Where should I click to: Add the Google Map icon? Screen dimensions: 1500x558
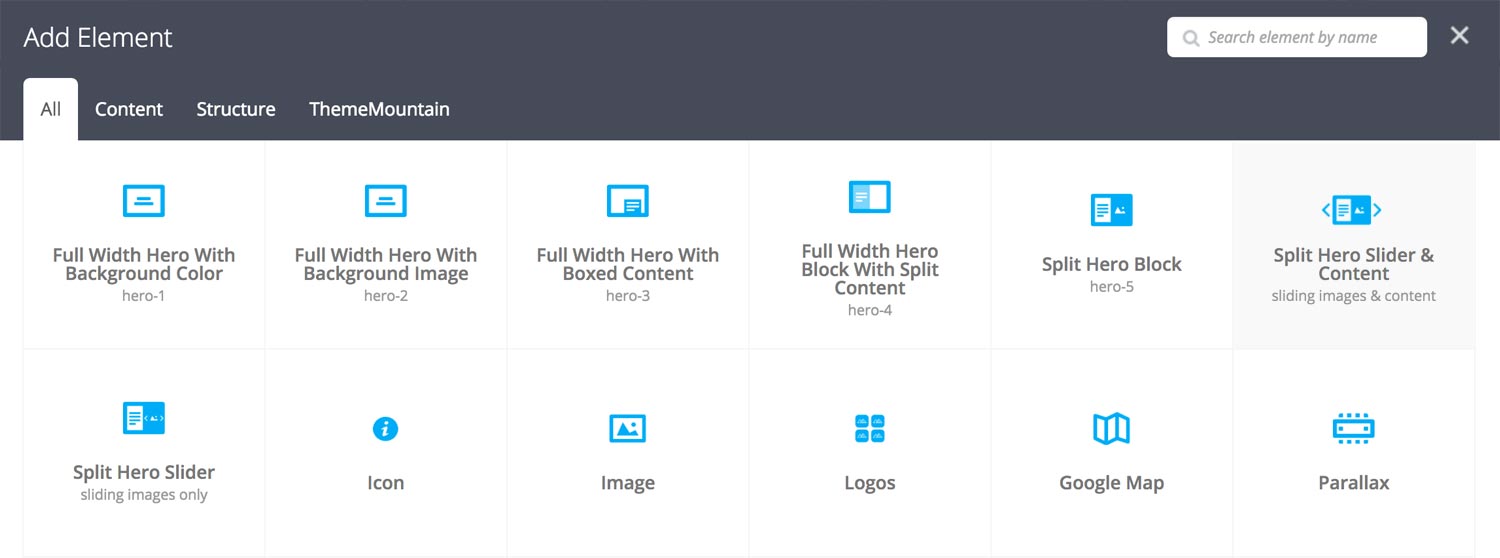(x=1111, y=428)
